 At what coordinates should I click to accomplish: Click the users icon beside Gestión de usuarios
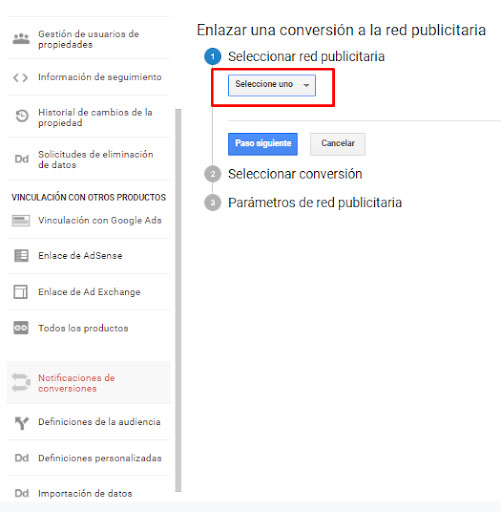click(21, 39)
